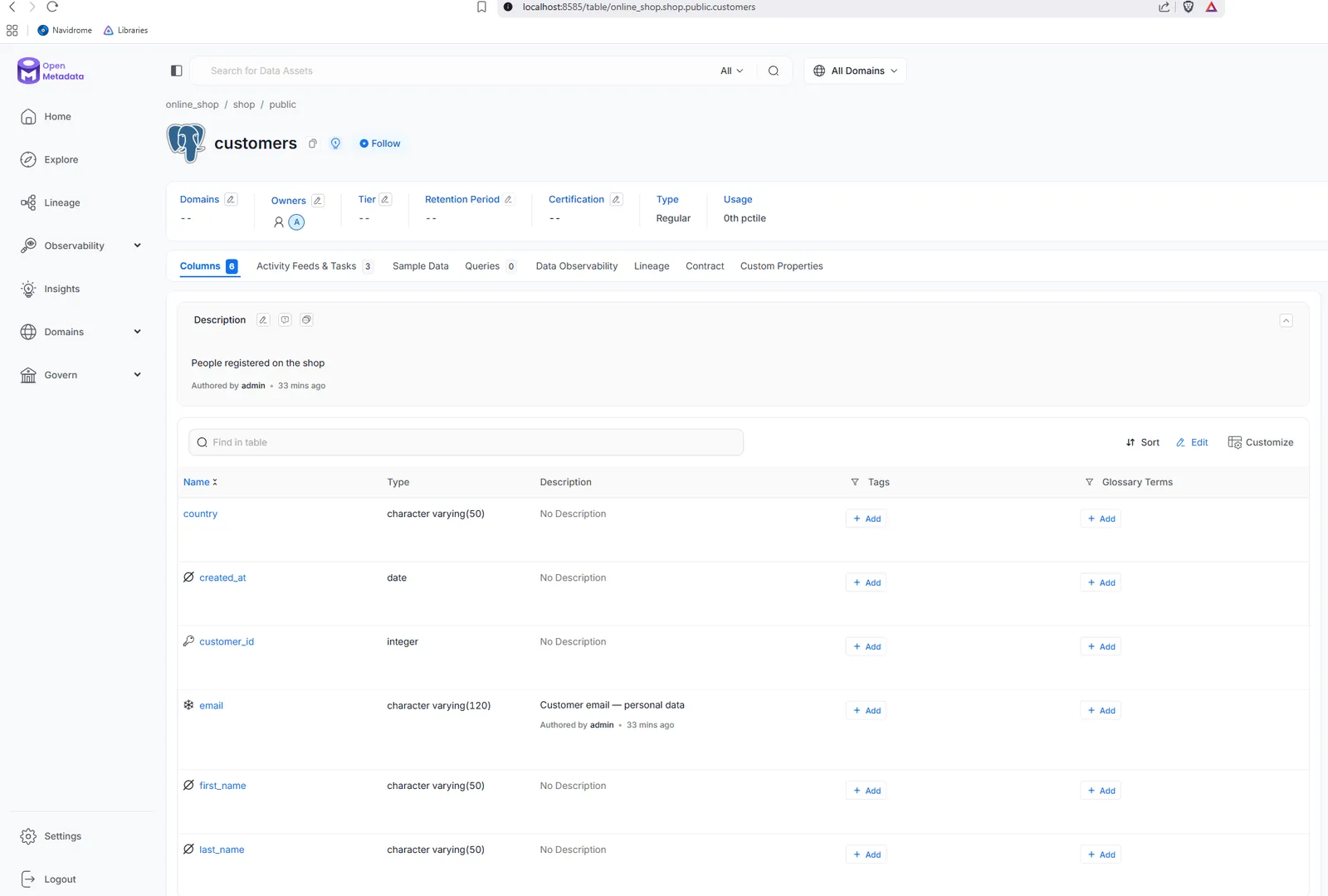
Task: Add a tag to customer_id column
Action: 866,647
